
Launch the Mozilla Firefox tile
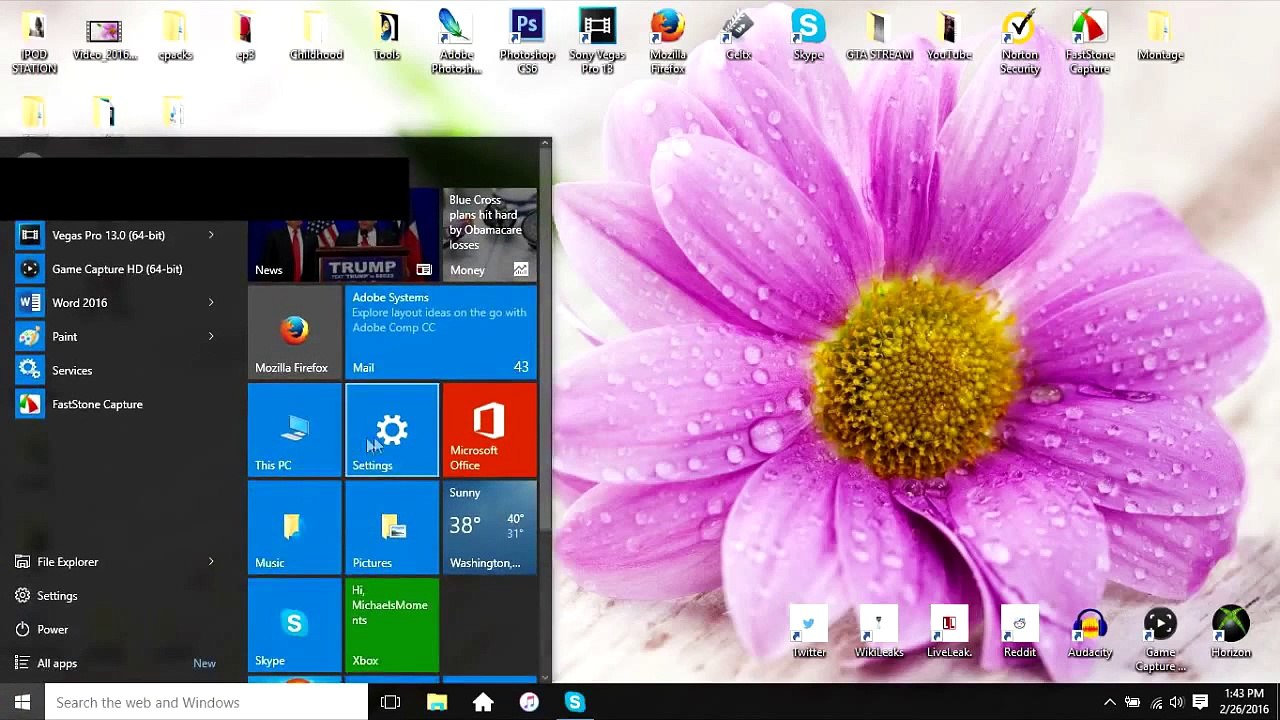(294, 332)
